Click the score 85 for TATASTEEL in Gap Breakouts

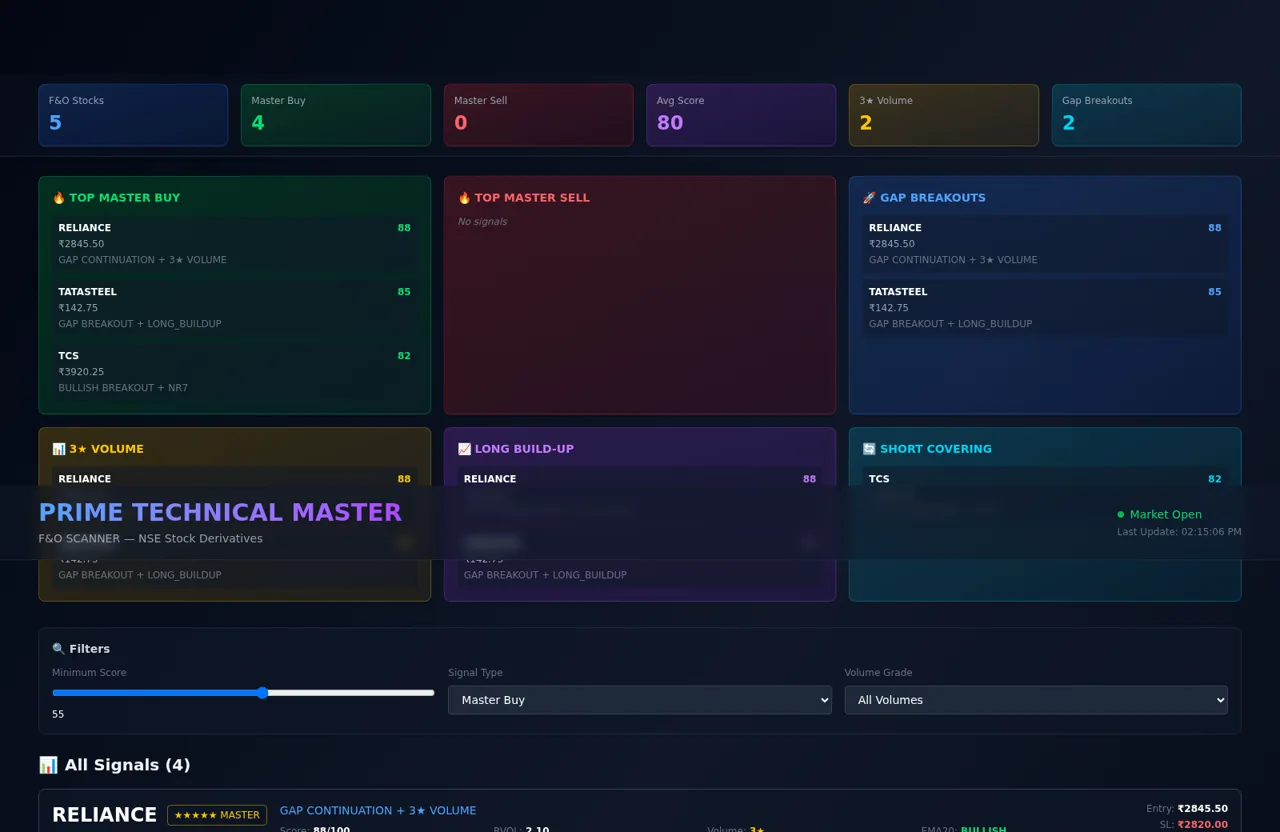click(1215, 292)
